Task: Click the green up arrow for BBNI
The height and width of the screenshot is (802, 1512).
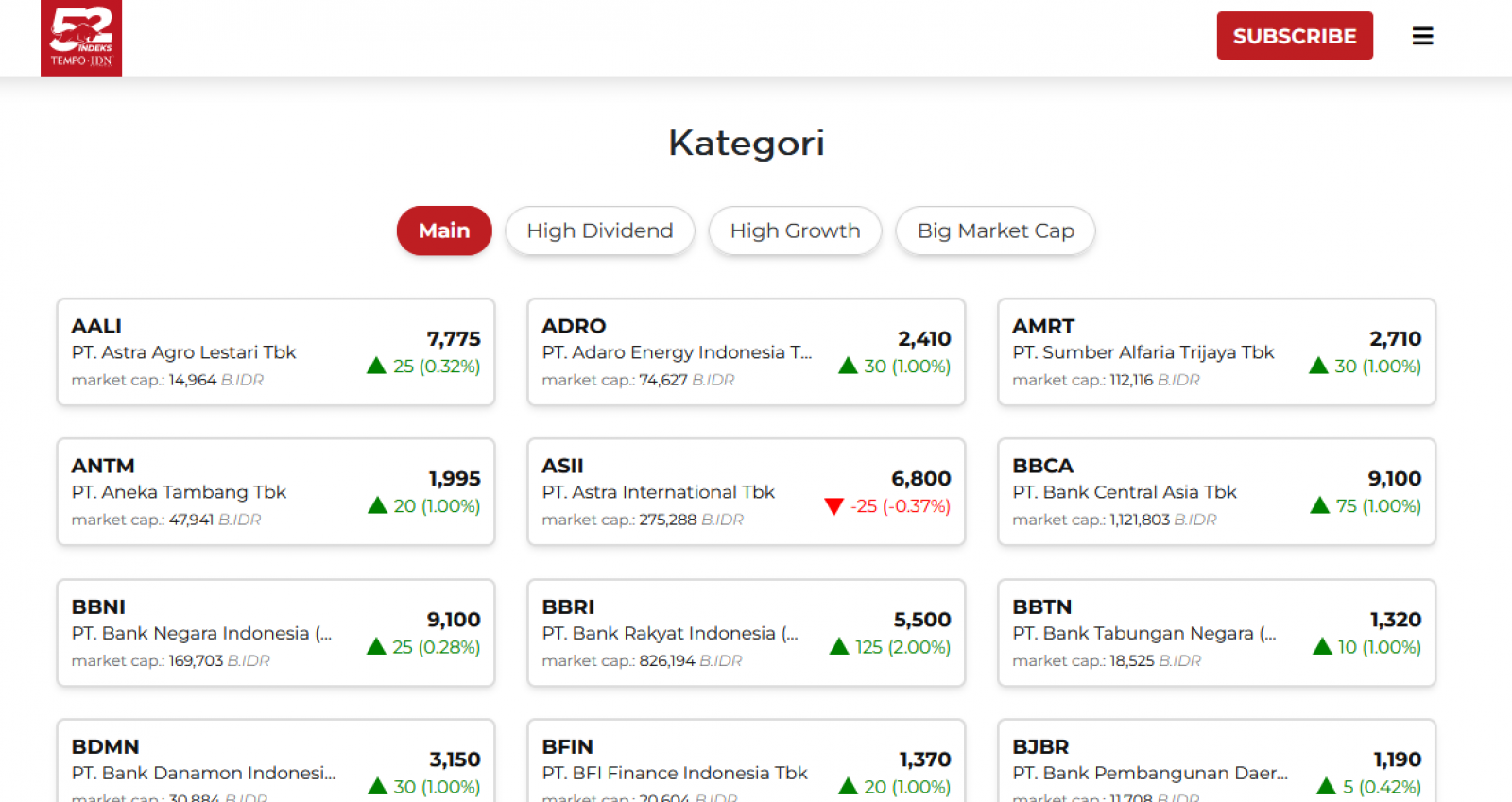Action: tap(376, 646)
